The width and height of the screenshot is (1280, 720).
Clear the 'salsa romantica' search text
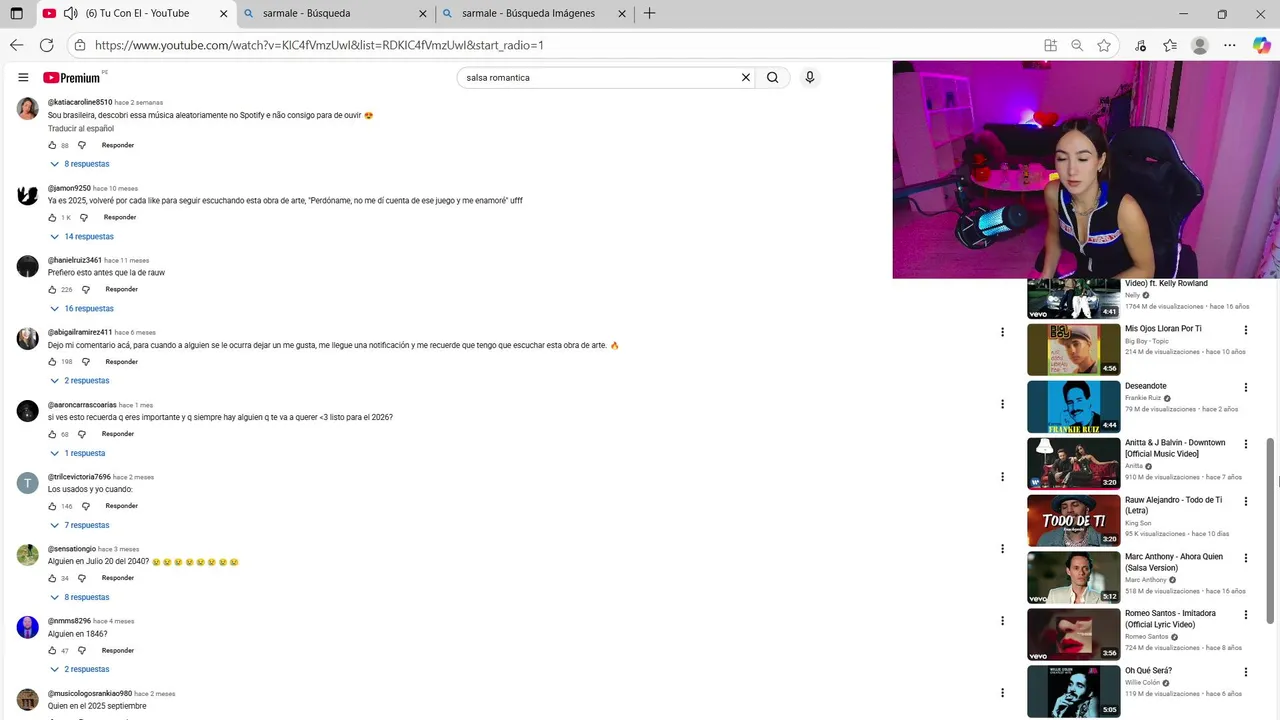[745, 77]
